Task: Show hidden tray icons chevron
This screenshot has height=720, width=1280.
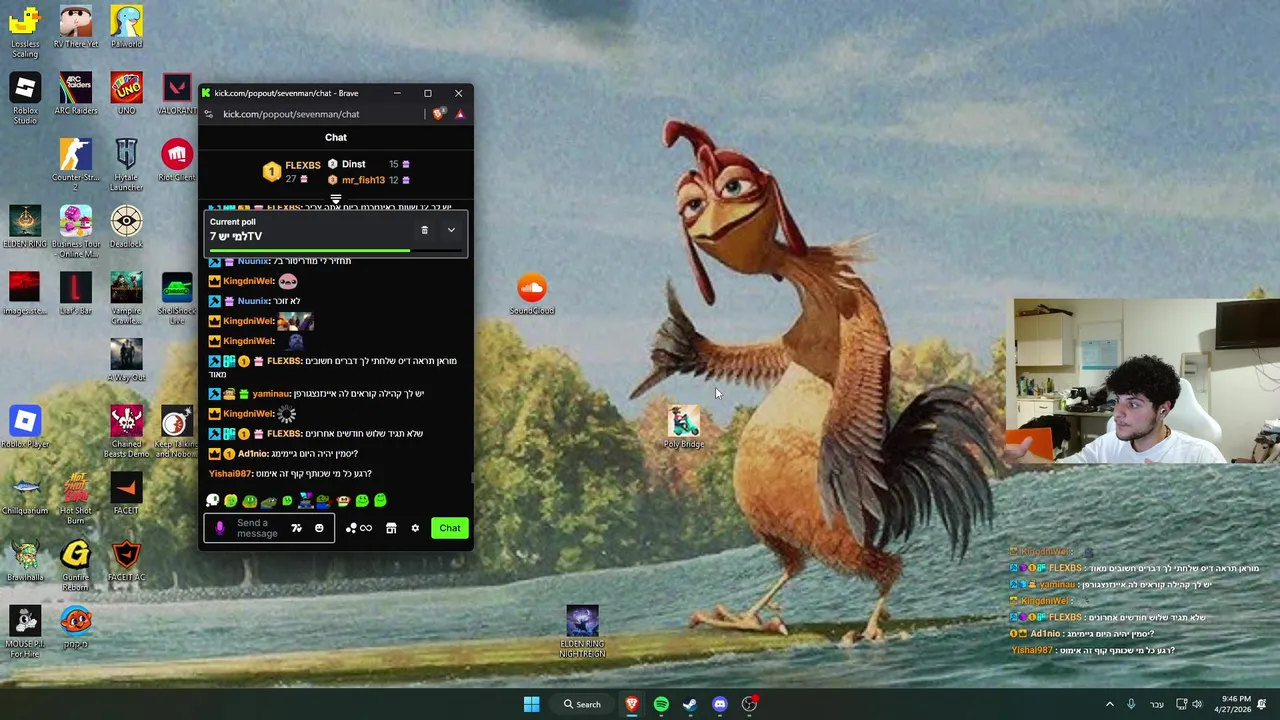Action: (x=1109, y=704)
